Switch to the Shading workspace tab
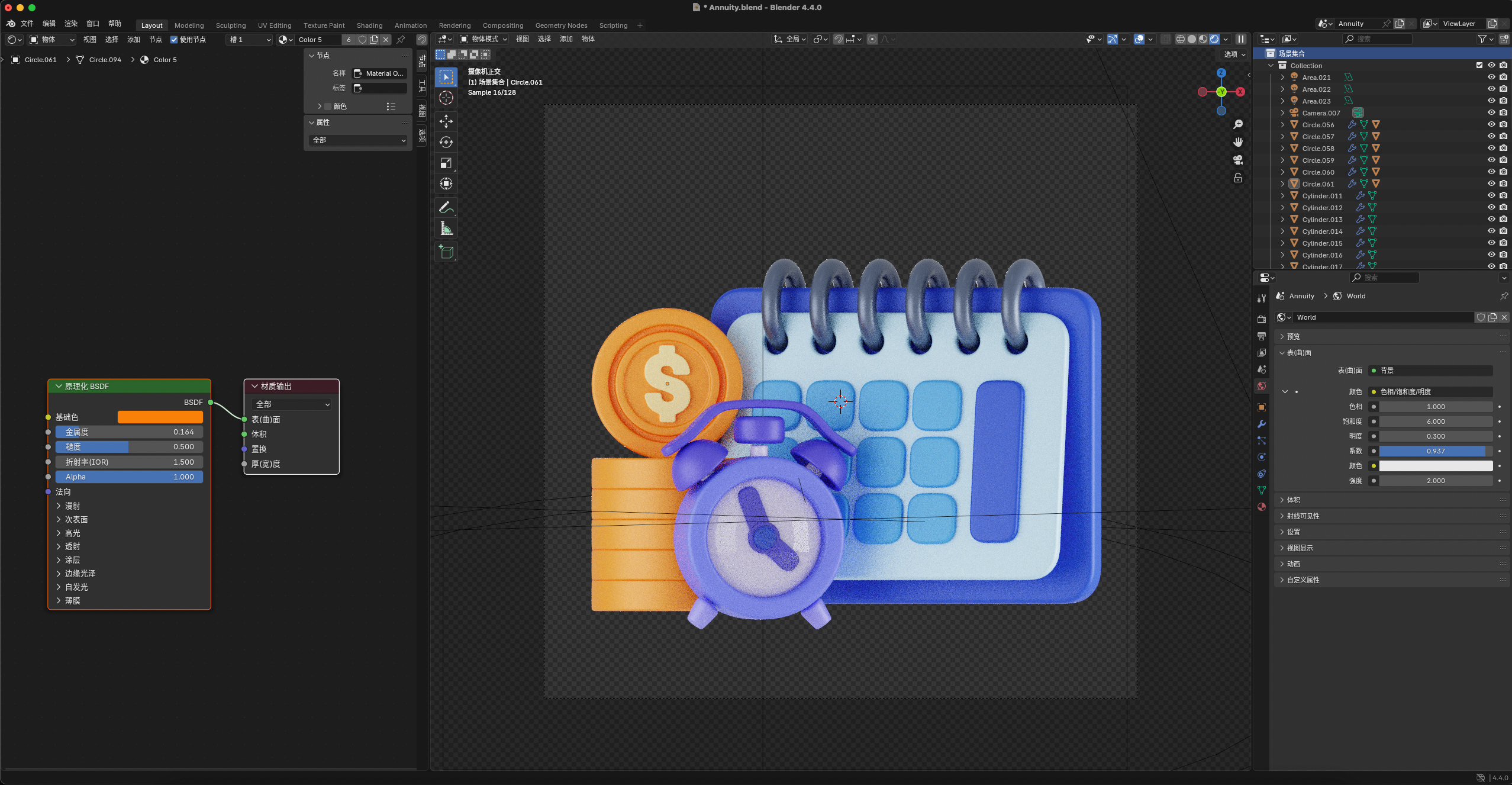Image resolution: width=1512 pixels, height=785 pixels. pos(368,25)
